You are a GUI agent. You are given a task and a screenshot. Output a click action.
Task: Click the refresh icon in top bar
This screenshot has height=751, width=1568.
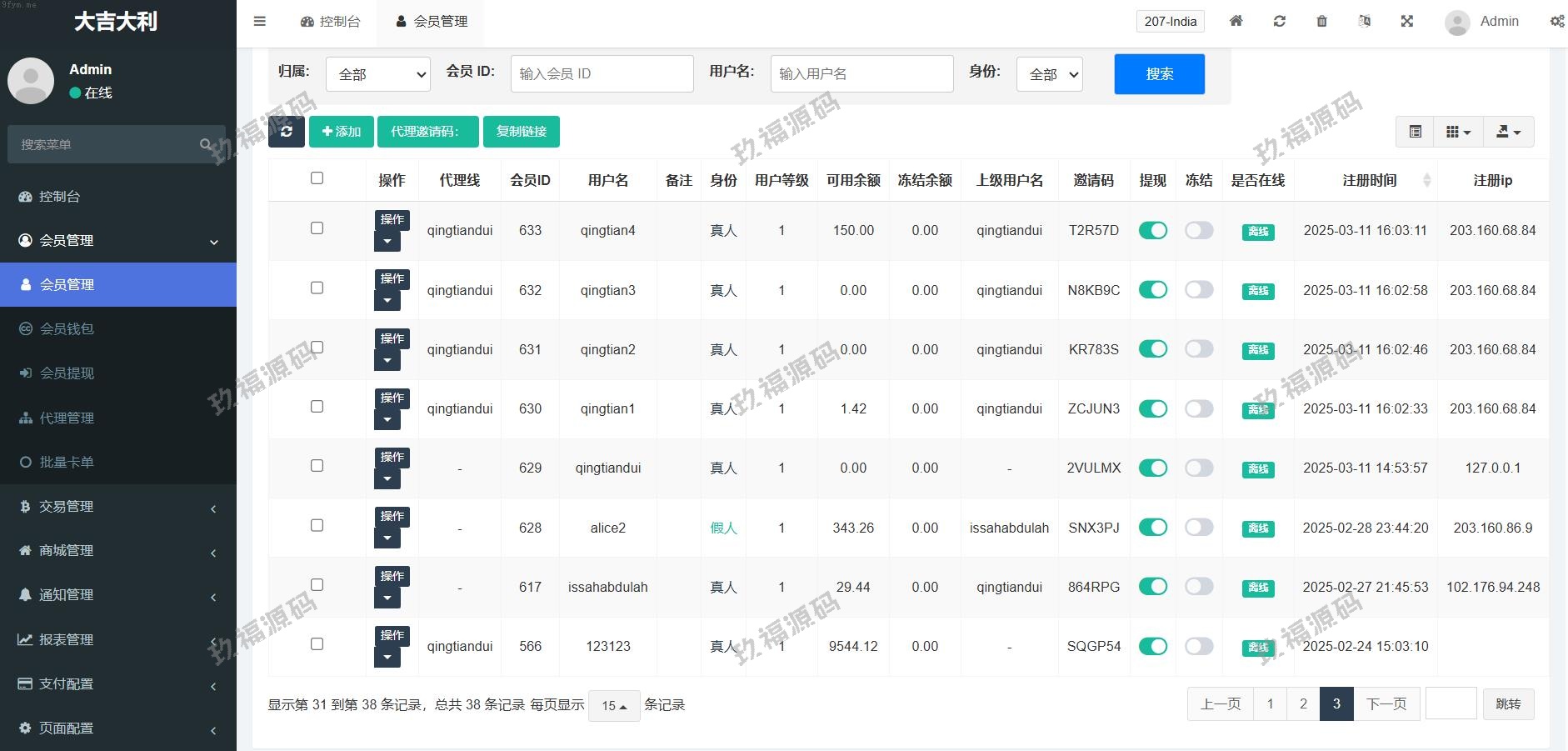(1280, 22)
